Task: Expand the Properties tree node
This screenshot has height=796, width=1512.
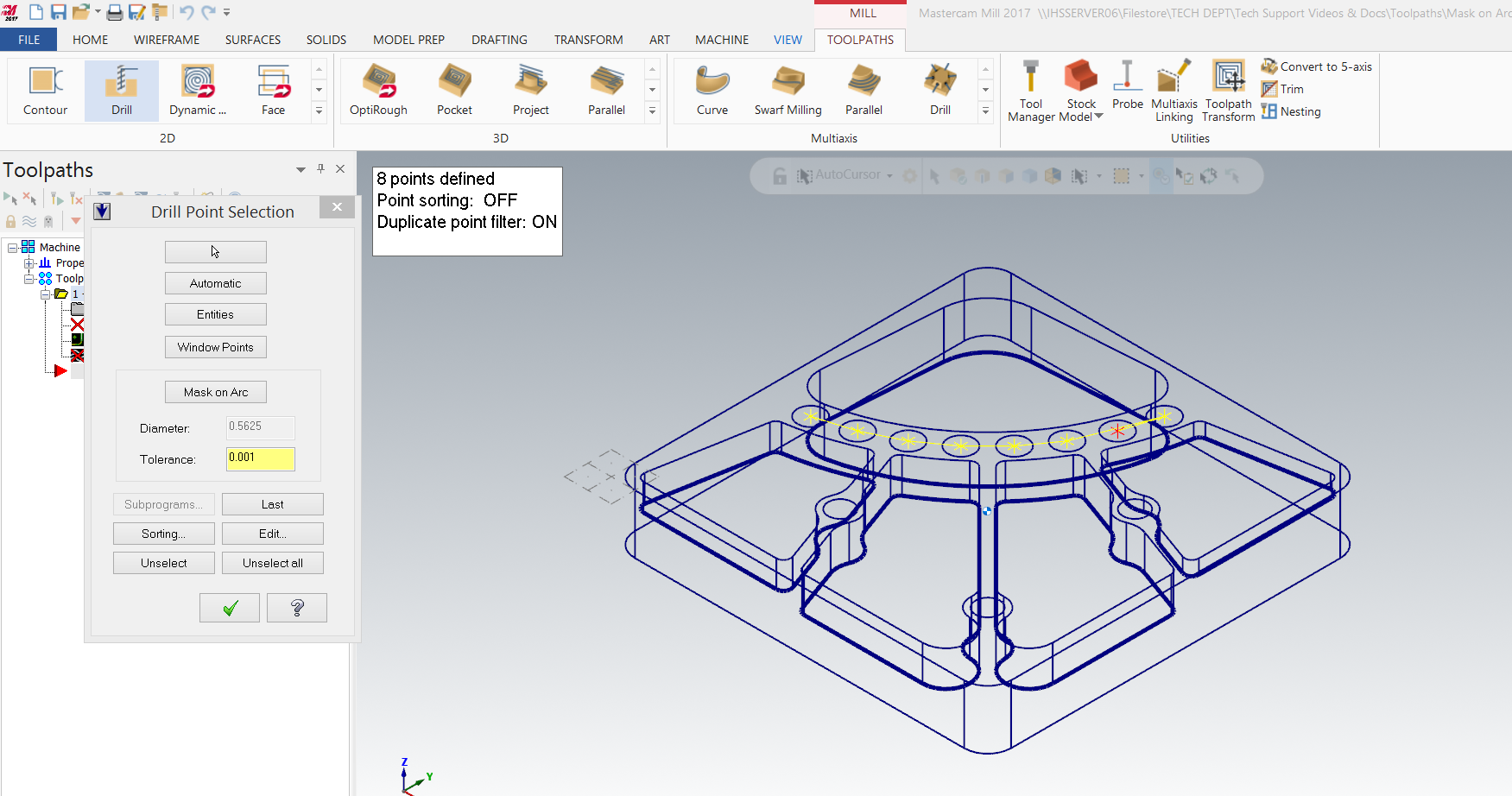Action: (x=28, y=263)
